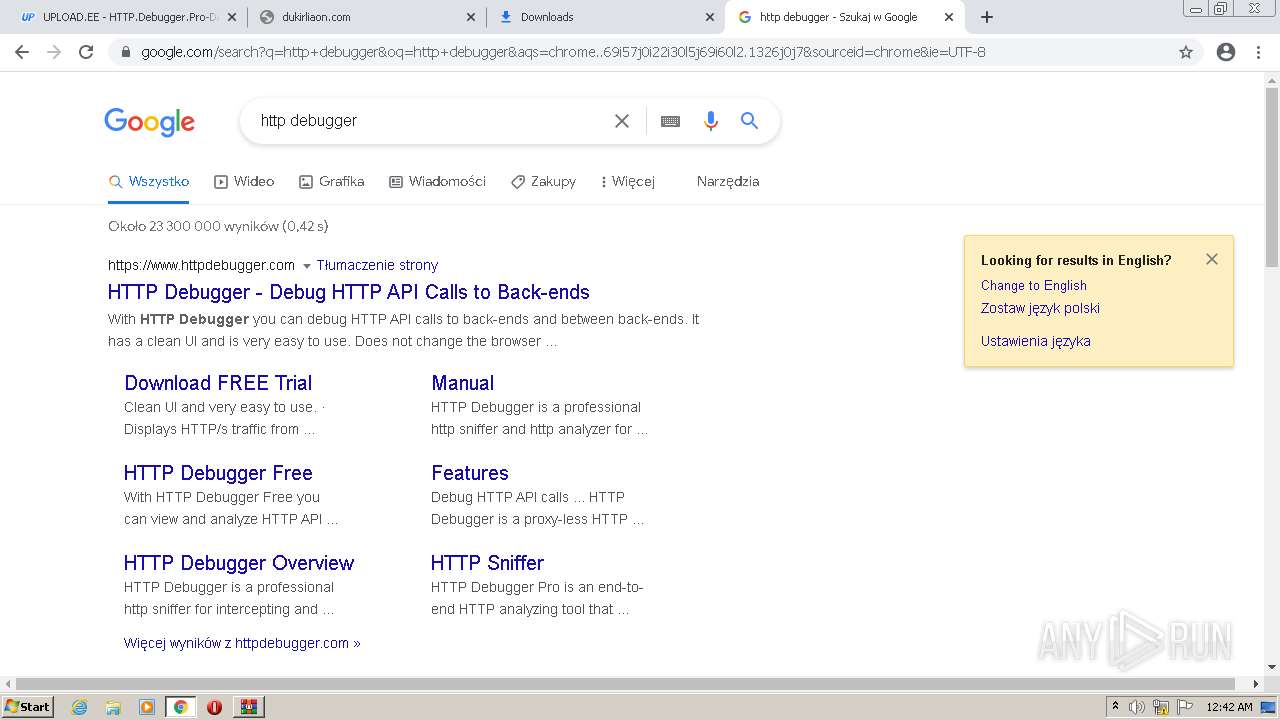Select the Wszystko results filter
Screen dimensions: 1280x720
click(149, 182)
